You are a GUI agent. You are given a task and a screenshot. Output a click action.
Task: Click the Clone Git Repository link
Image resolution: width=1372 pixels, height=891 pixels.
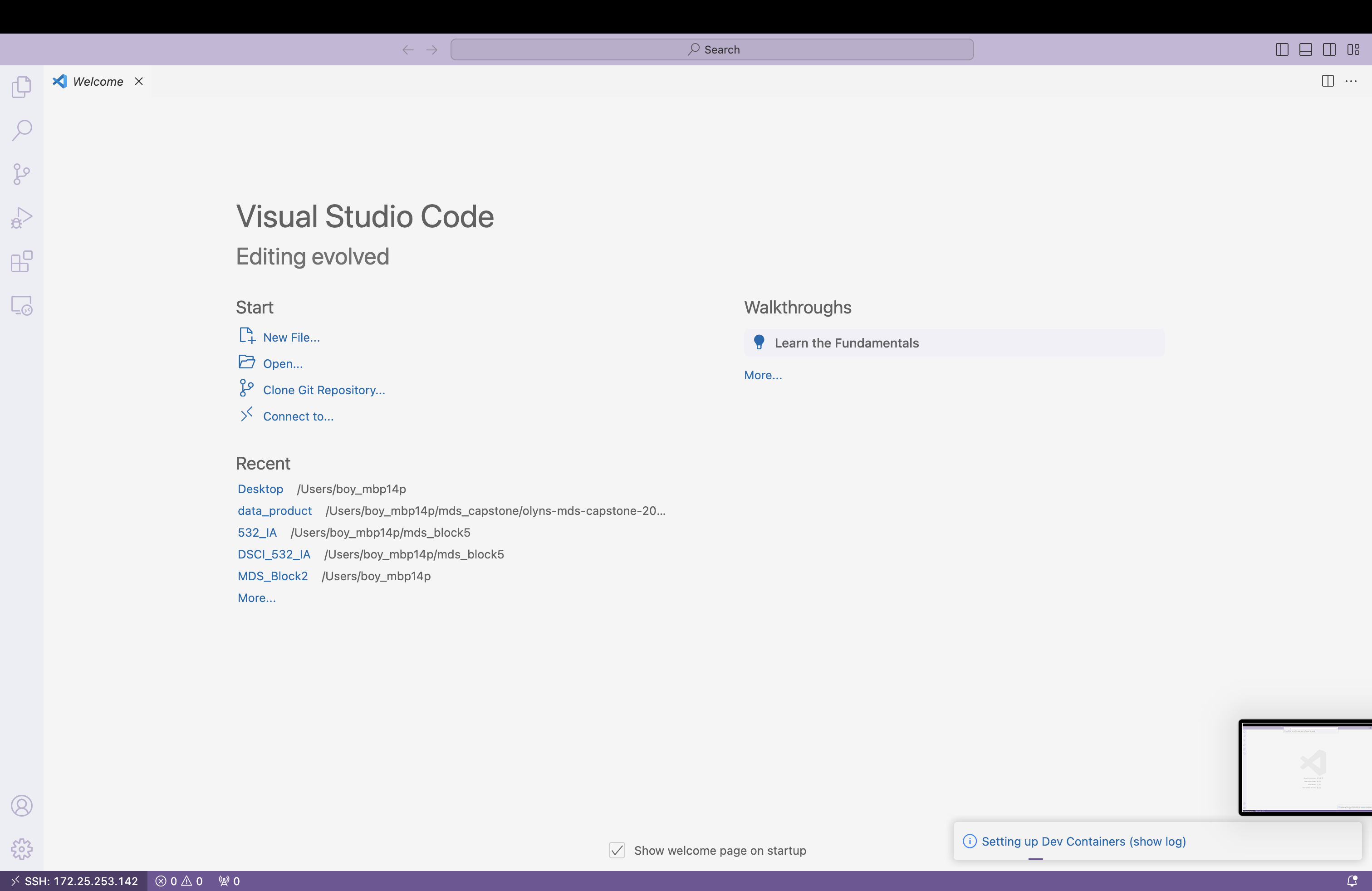(x=323, y=390)
